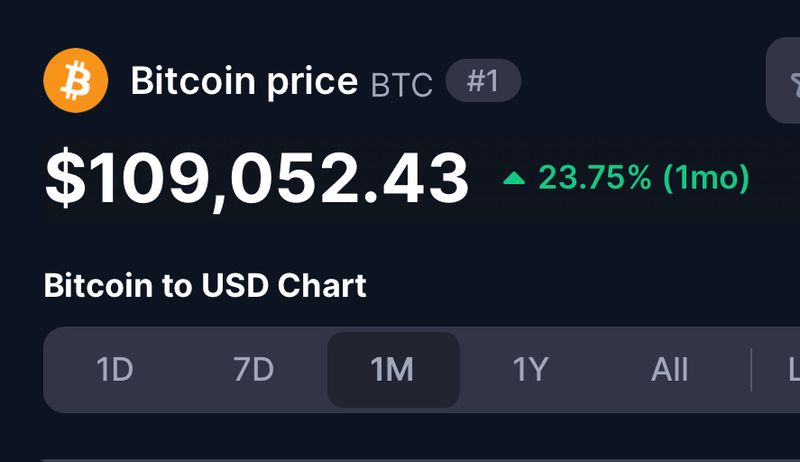
Task: Click the Bitcoin to USD Chart heading
Action: pos(205,287)
